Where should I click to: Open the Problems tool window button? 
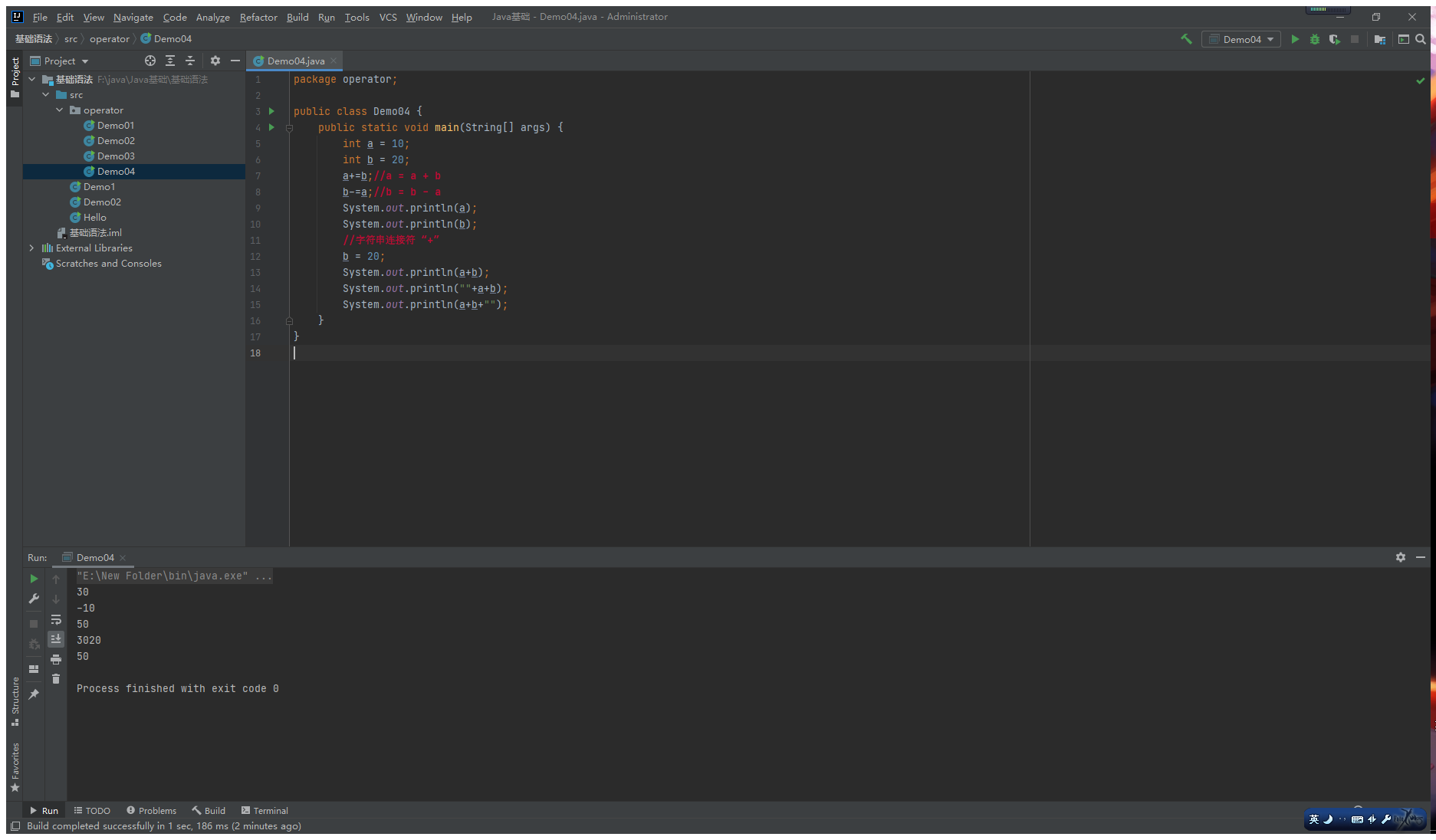(x=151, y=810)
